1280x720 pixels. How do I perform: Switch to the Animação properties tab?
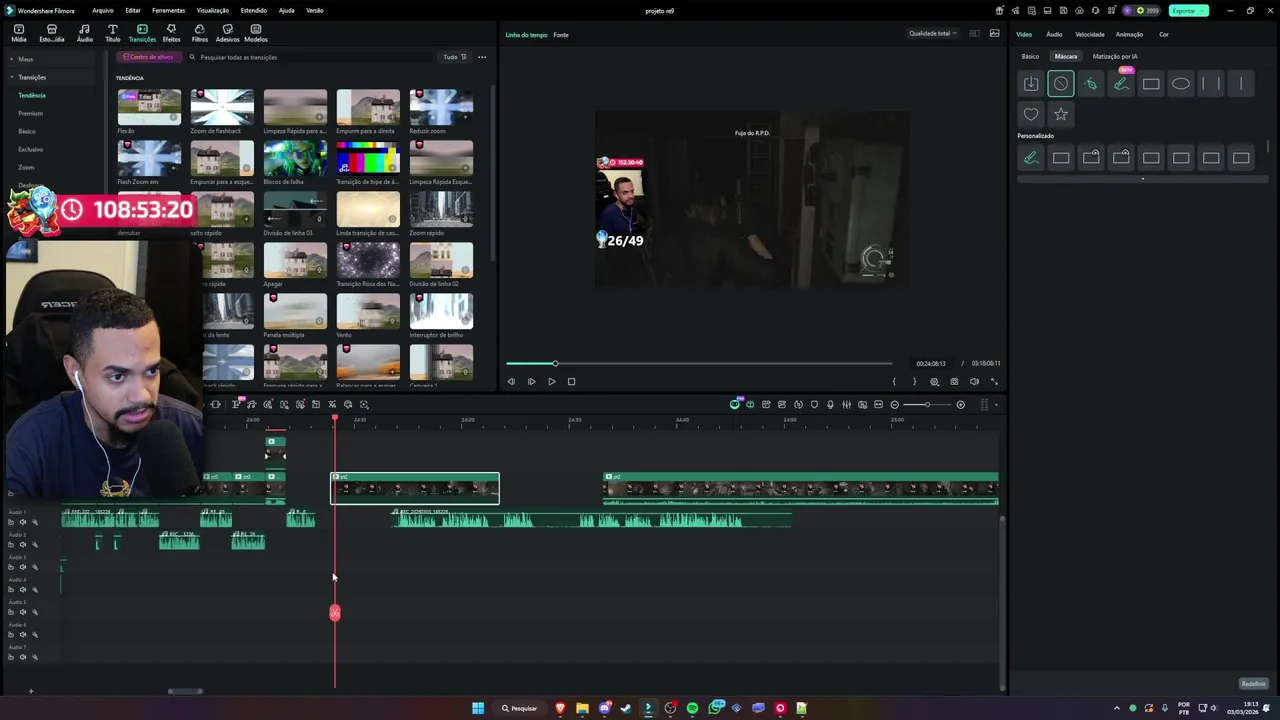(x=1129, y=34)
